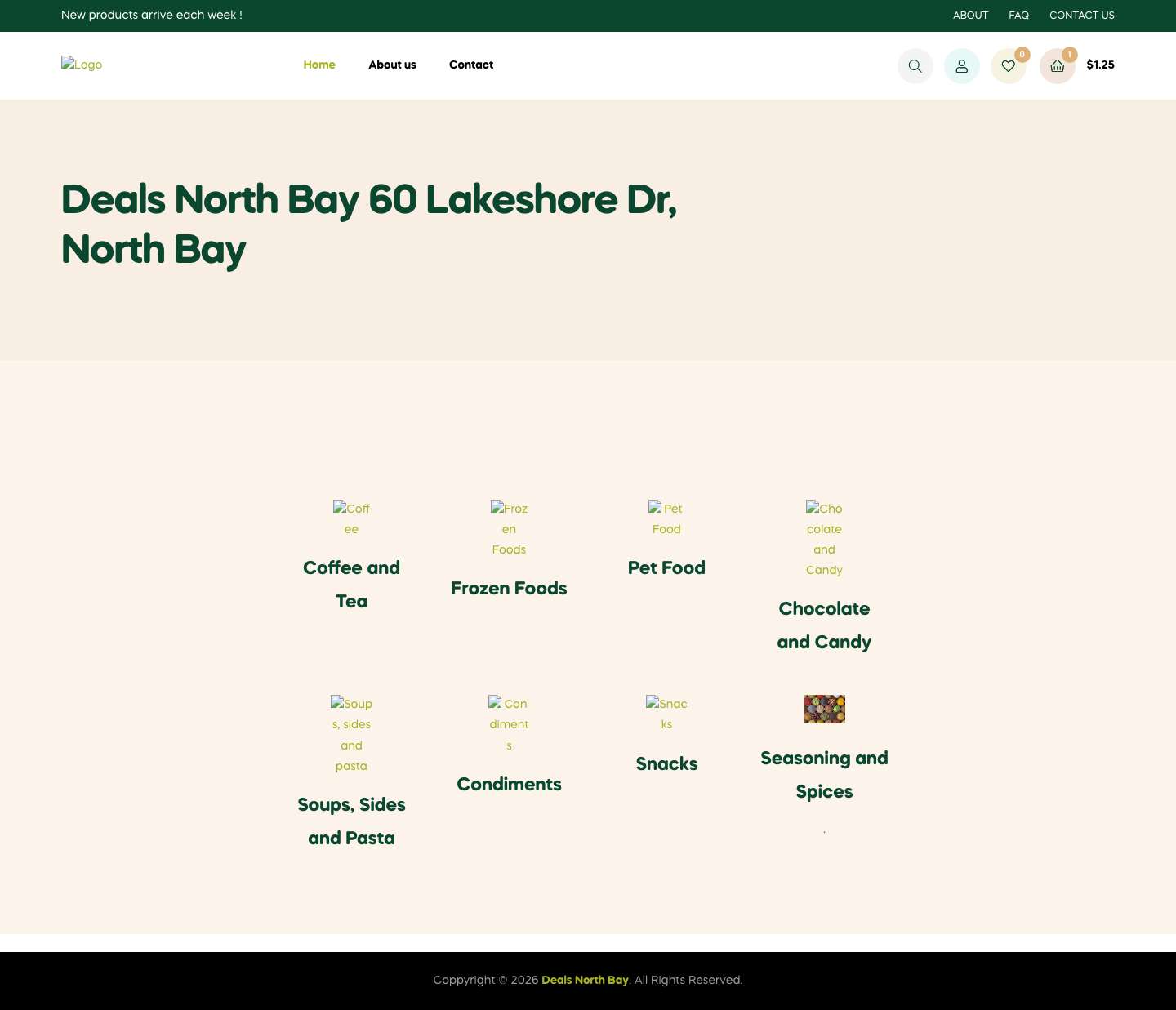
Task: Click the site Logo in the header
Action: pos(82,65)
